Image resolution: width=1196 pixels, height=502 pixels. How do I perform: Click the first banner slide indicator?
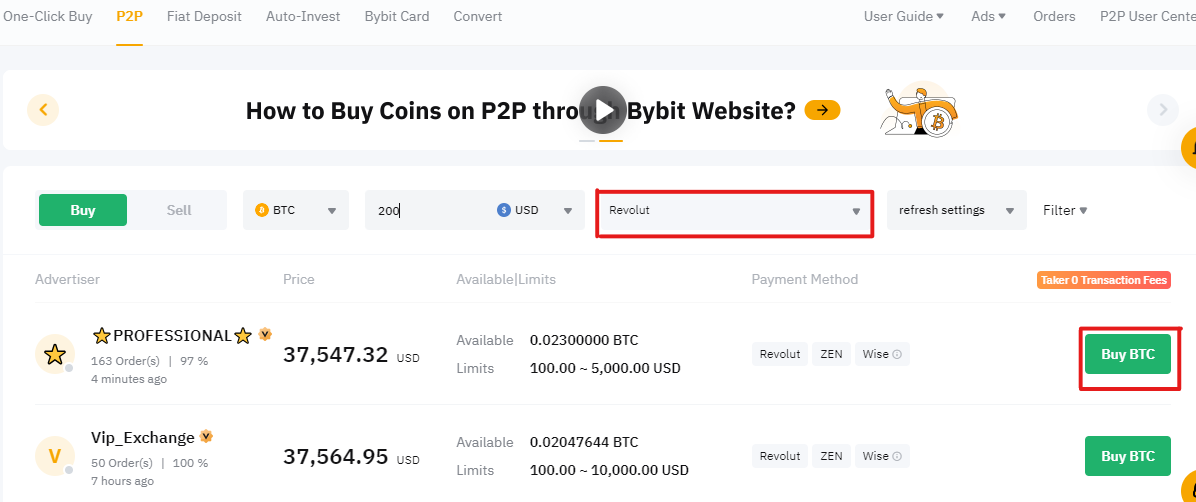click(x=587, y=141)
